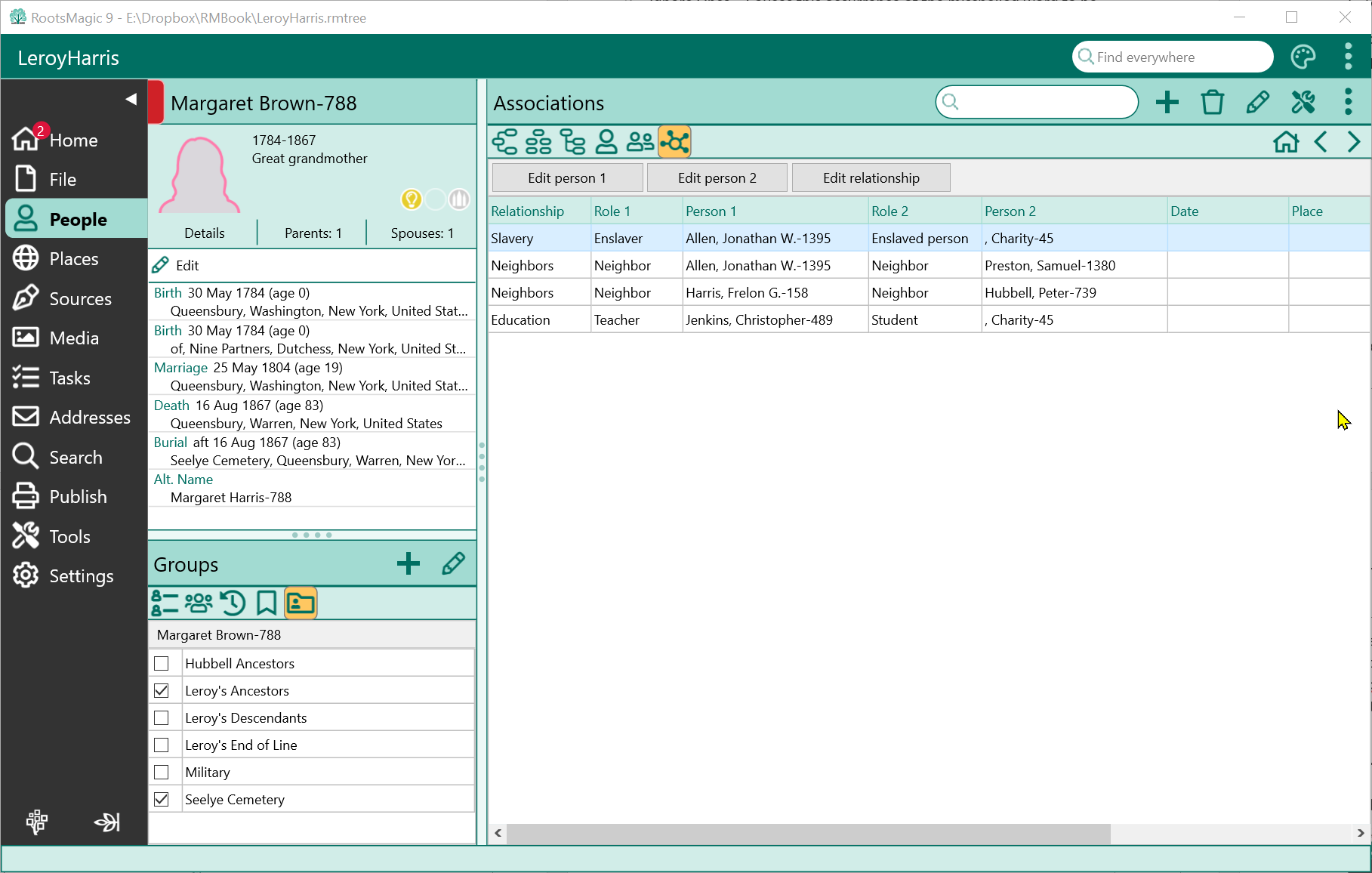Check the Hubbell Ancestors group checkbox
The width and height of the screenshot is (1372, 873).
162,664
